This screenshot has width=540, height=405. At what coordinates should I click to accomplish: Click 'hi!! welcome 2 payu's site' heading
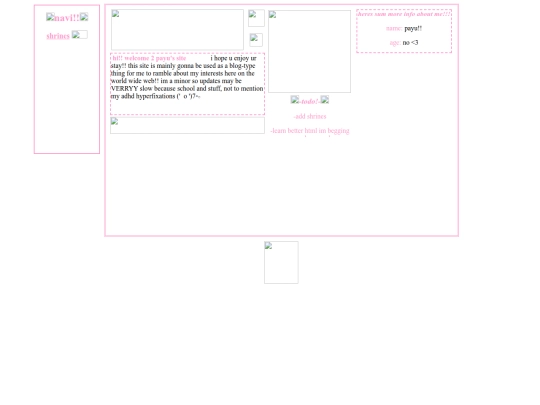[149, 58]
